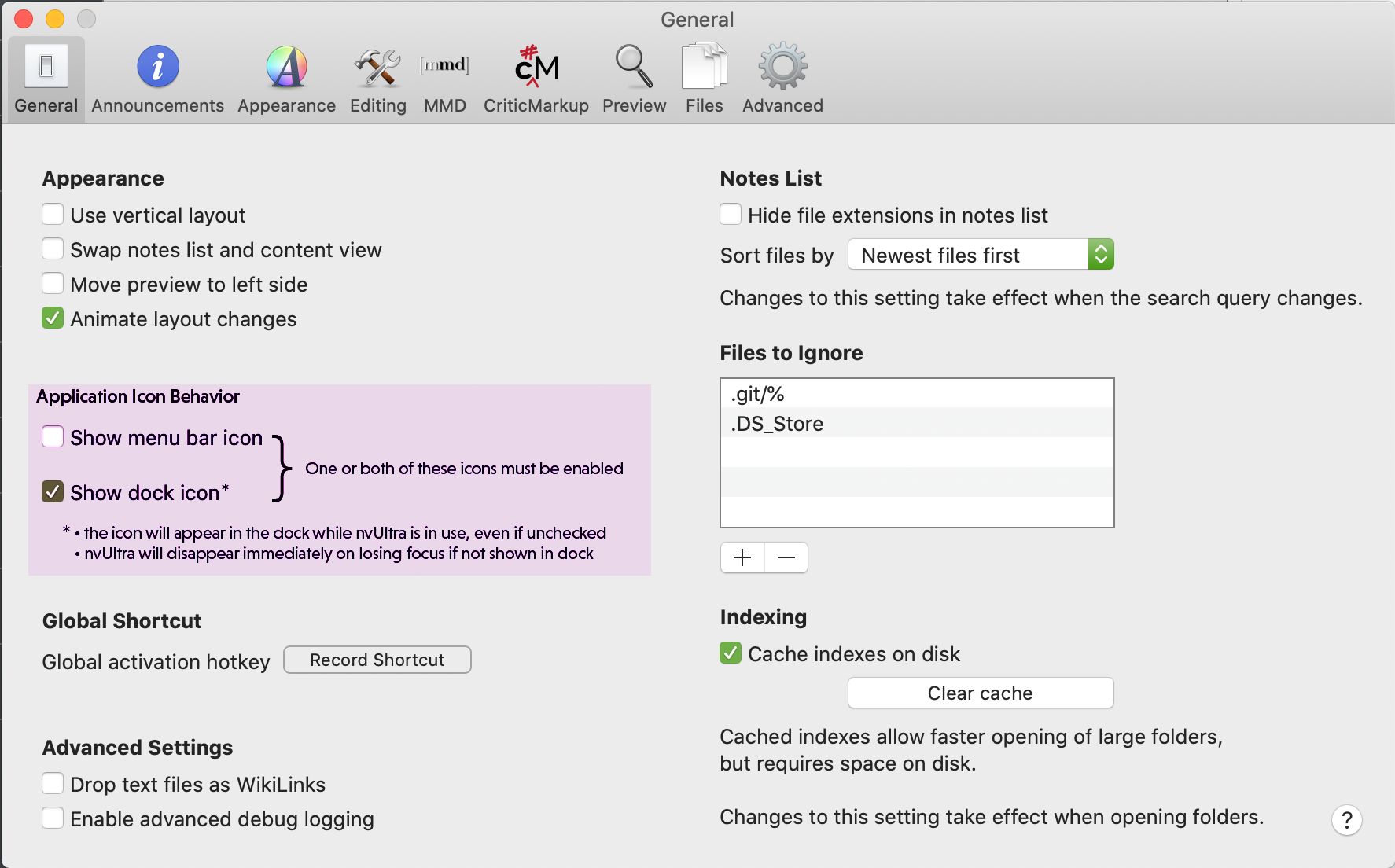Open help with the question mark button
Image resolution: width=1395 pixels, height=868 pixels.
pyautogui.click(x=1346, y=820)
